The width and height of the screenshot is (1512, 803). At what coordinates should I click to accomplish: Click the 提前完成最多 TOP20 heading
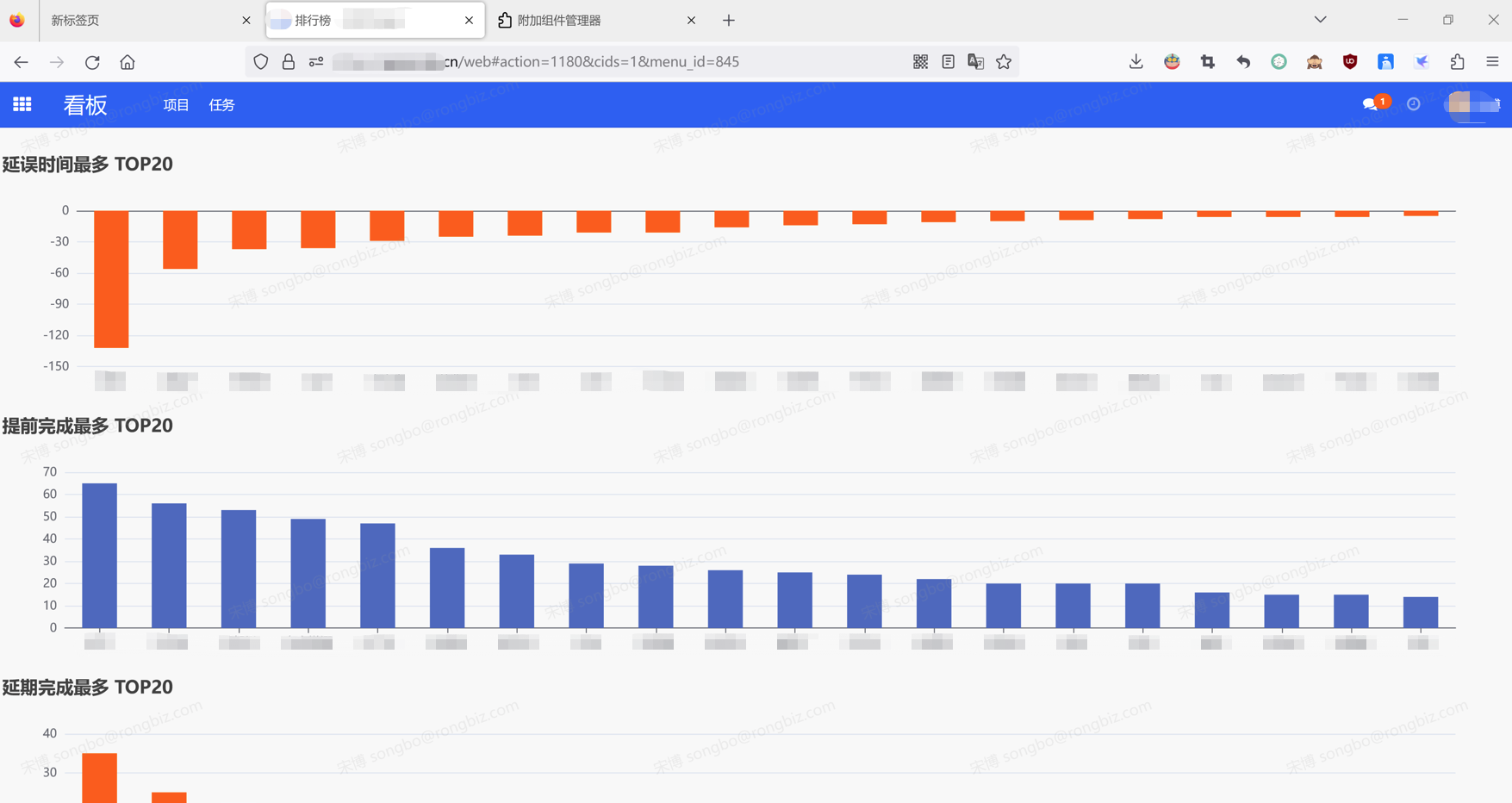[88, 426]
